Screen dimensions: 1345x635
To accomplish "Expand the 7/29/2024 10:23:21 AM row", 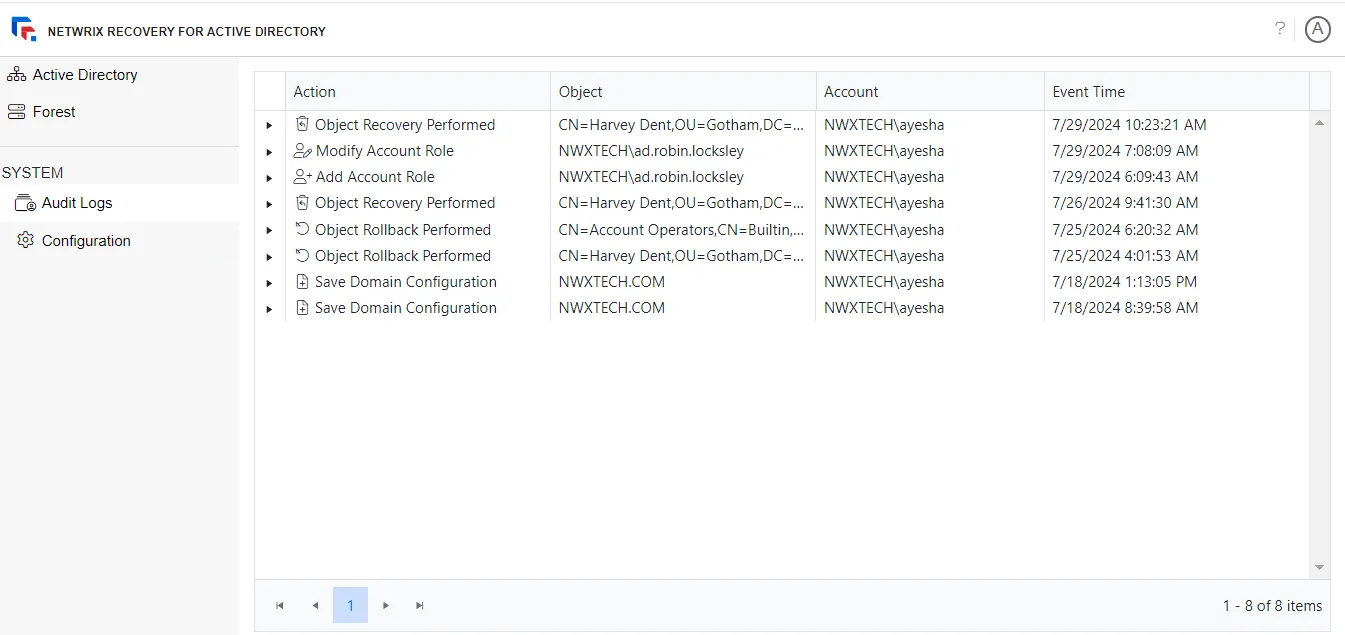I will point(269,125).
